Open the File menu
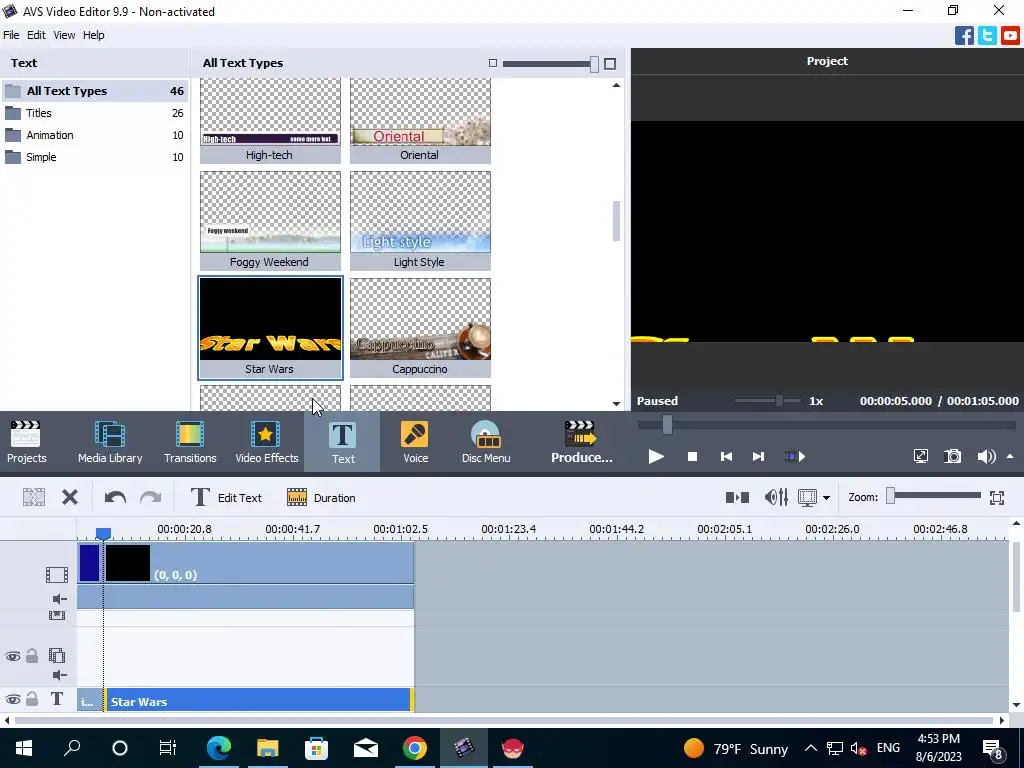This screenshot has height=768, width=1024. 11,35
